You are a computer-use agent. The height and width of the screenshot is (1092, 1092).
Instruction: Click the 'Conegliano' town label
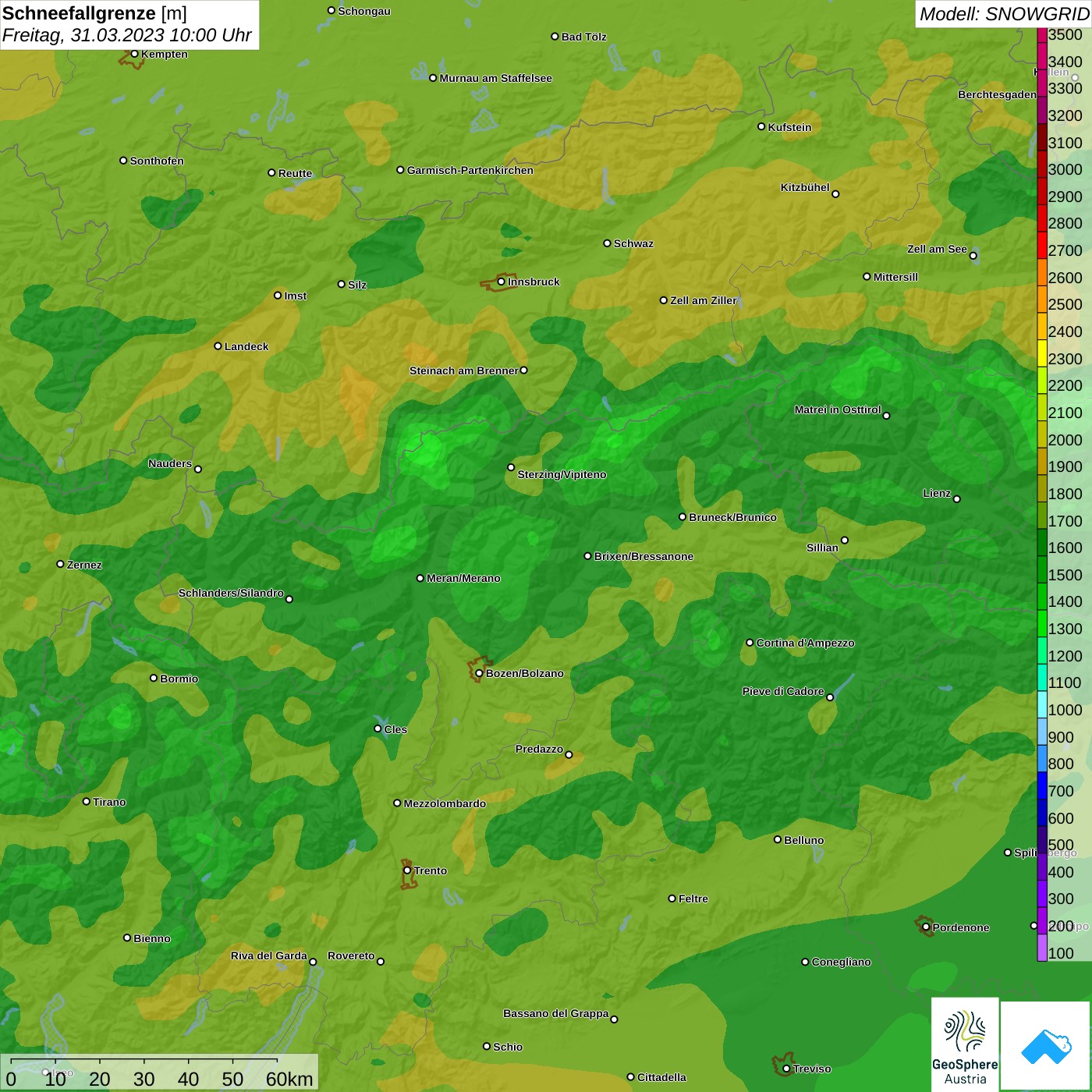coord(841,962)
